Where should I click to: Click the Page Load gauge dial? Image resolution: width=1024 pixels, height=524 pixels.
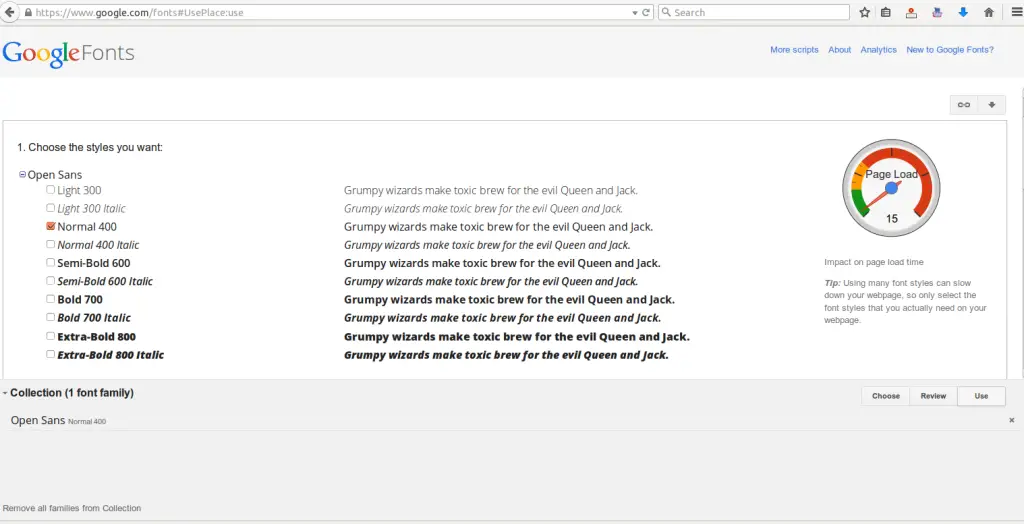tap(891, 188)
